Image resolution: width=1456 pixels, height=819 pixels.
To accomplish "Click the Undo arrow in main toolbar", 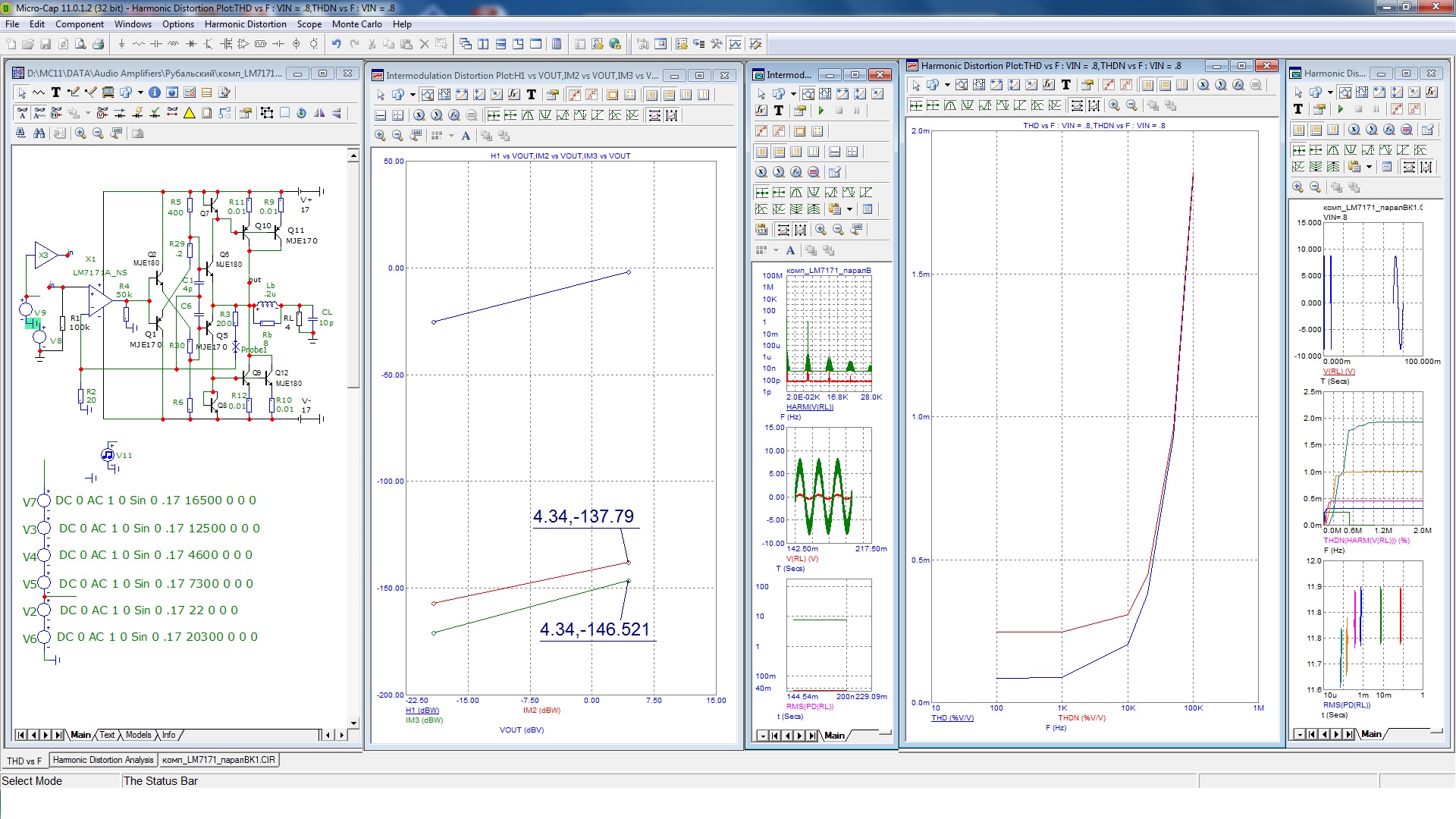I will click(336, 44).
